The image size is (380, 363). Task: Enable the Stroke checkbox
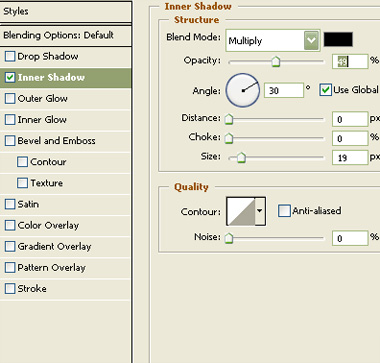(x=10, y=289)
